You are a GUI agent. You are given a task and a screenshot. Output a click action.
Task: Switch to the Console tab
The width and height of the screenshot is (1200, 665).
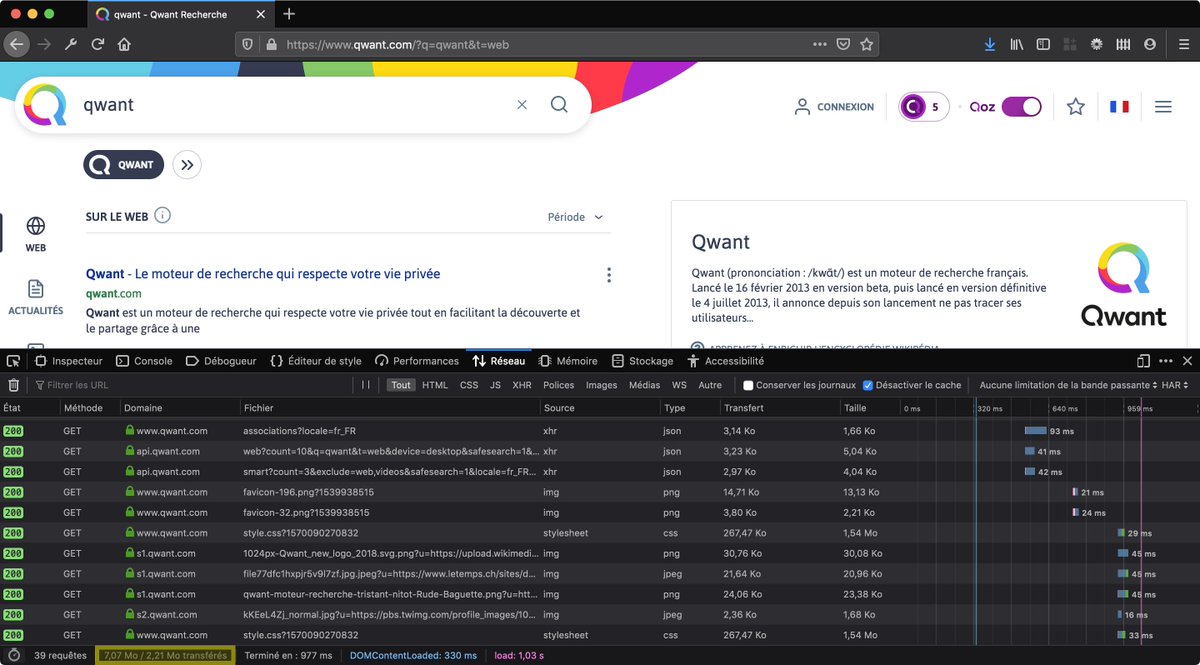point(144,361)
